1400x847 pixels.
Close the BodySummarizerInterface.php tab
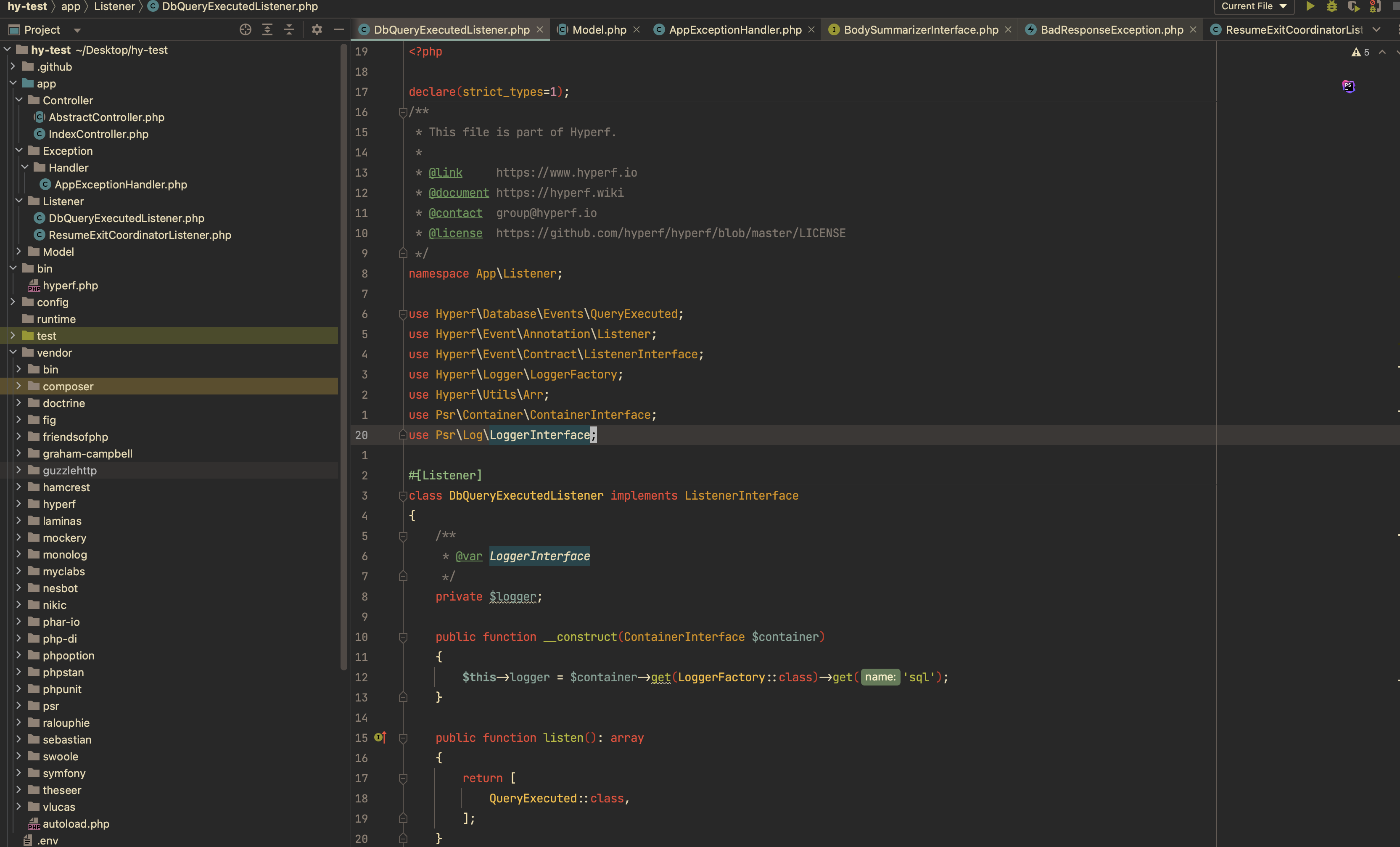[1007, 29]
